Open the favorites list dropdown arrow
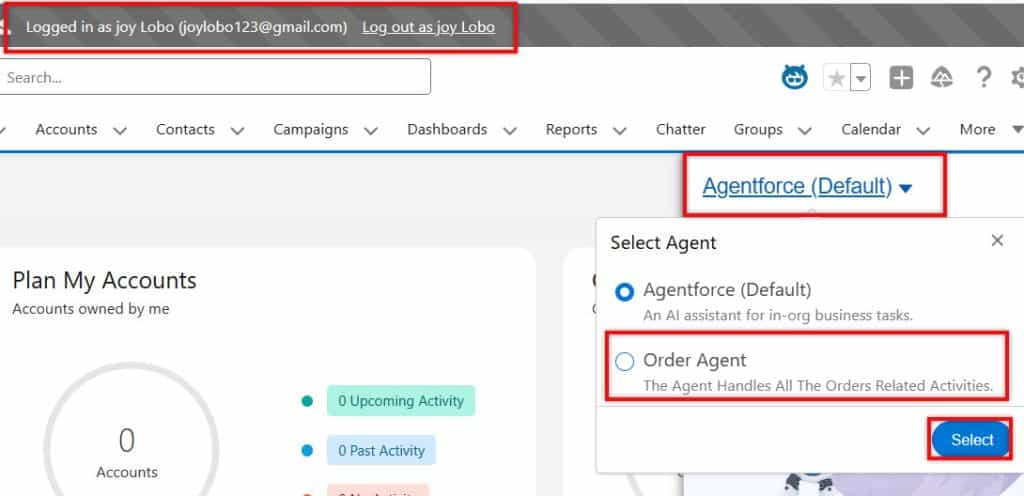Image resolution: width=1024 pixels, height=496 pixels. point(861,78)
